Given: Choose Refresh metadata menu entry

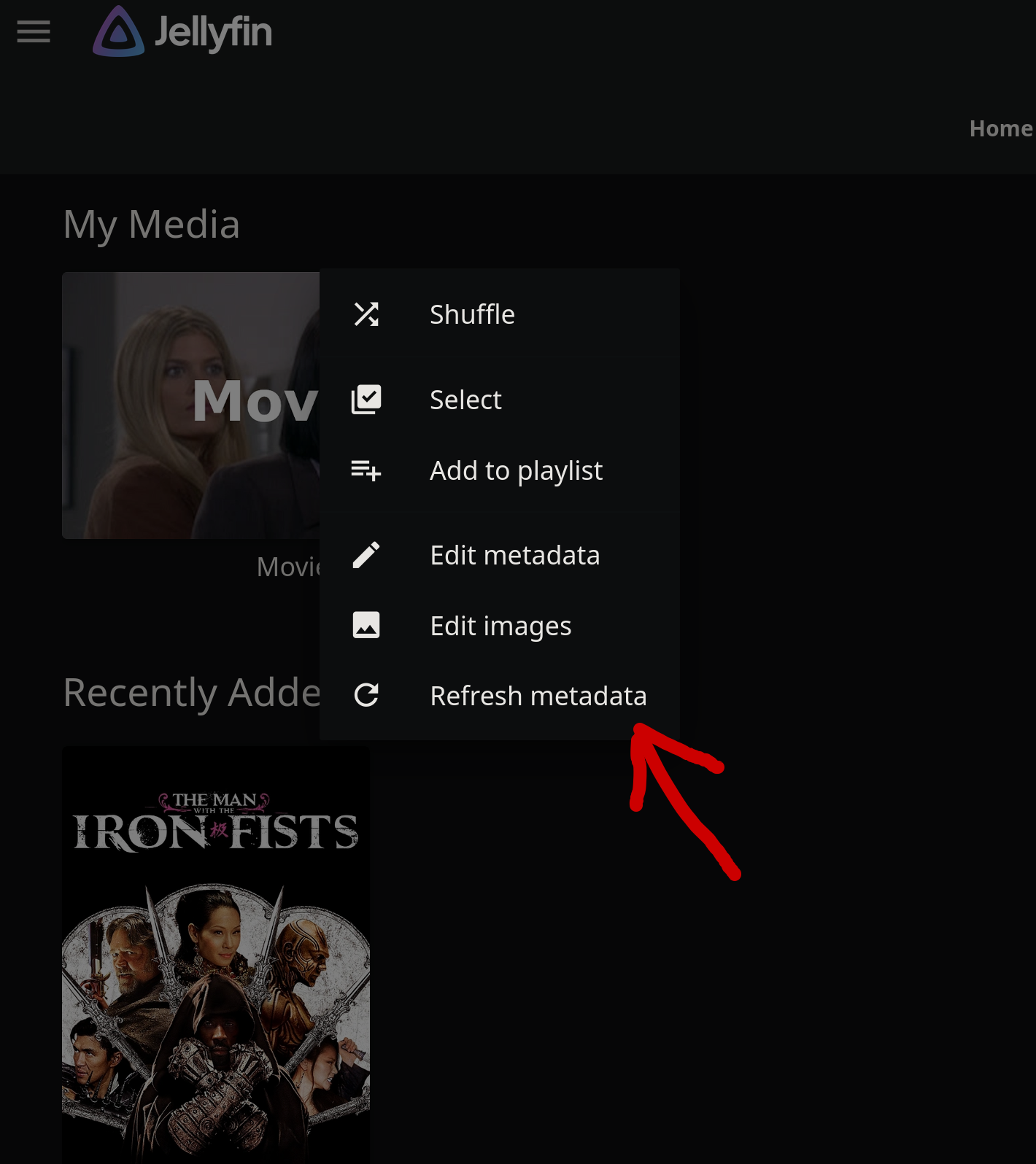Looking at the screenshot, I should click(x=500, y=695).
